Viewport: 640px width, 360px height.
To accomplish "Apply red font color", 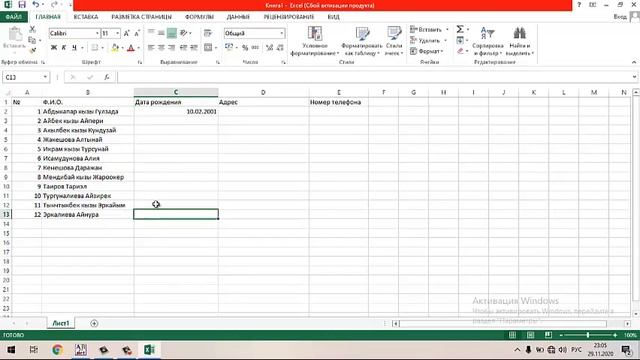I will [131, 48].
